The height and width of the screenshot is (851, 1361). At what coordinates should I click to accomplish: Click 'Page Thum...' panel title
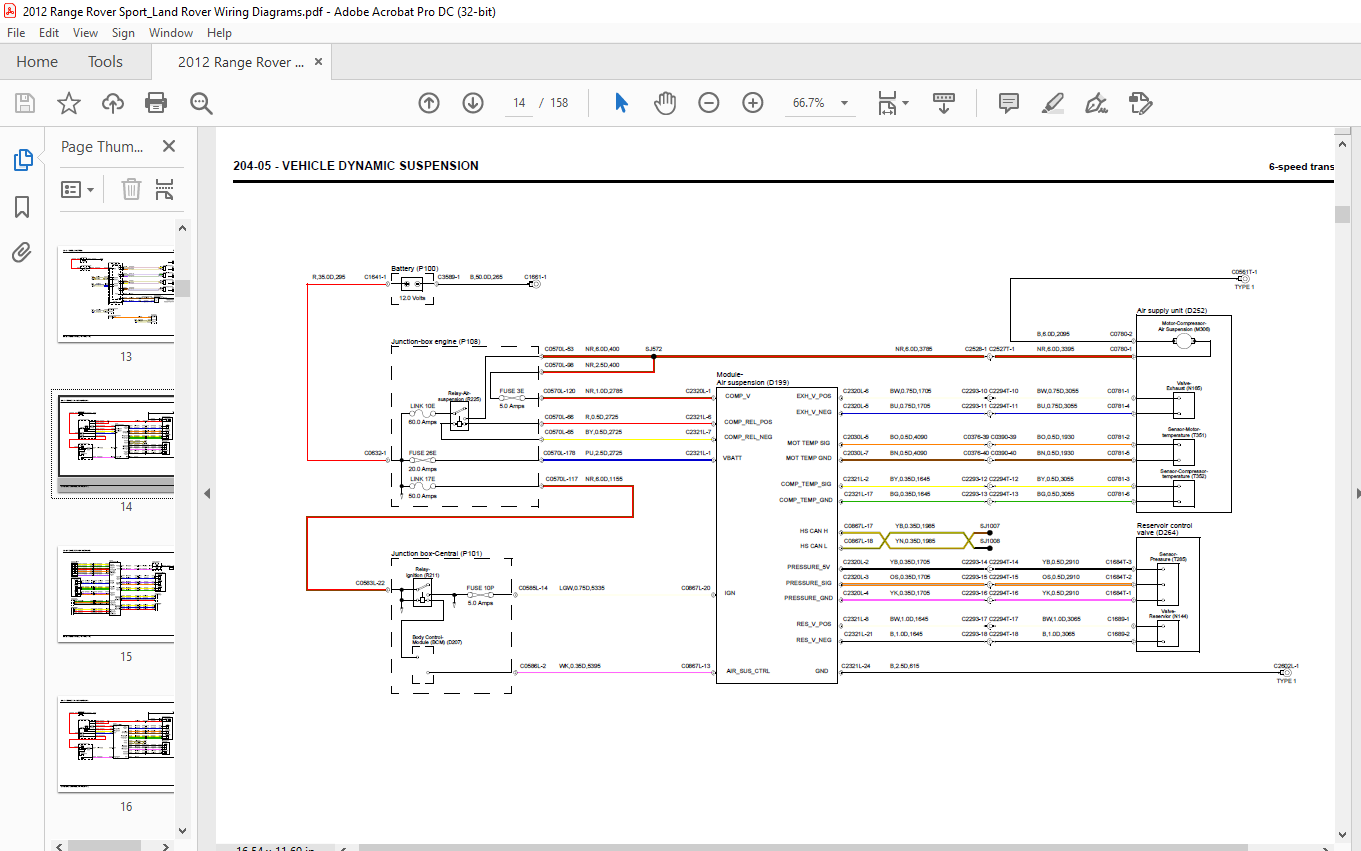coord(102,147)
